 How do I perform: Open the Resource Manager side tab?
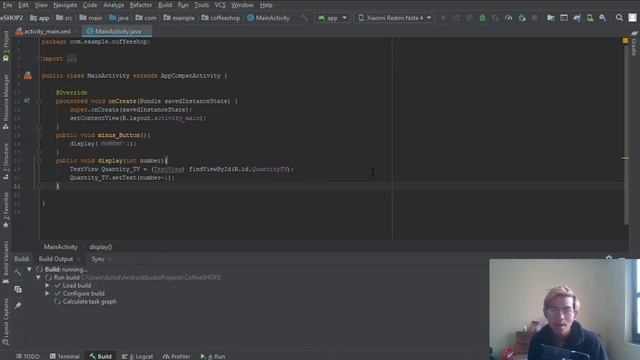tap(6, 102)
